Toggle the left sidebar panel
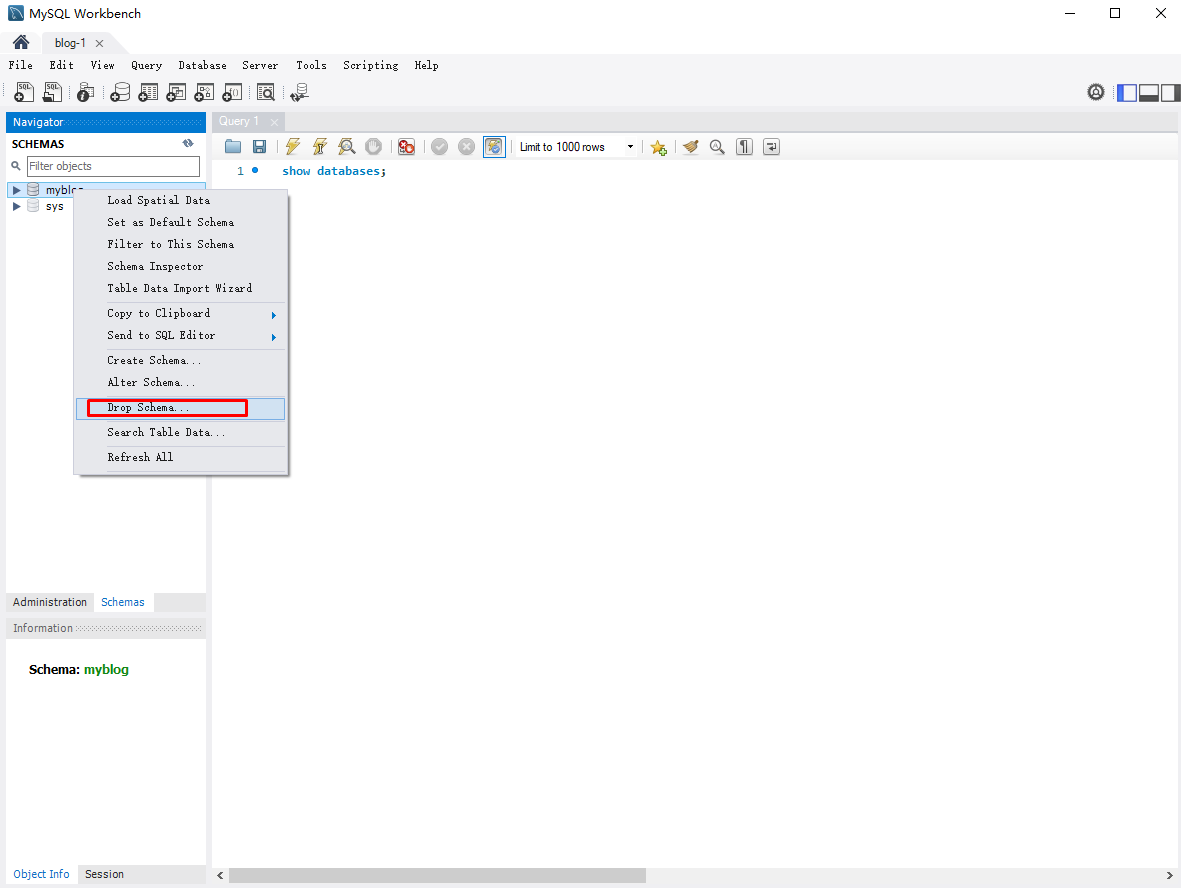The width and height of the screenshot is (1181, 888). pyautogui.click(x=1127, y=93)
